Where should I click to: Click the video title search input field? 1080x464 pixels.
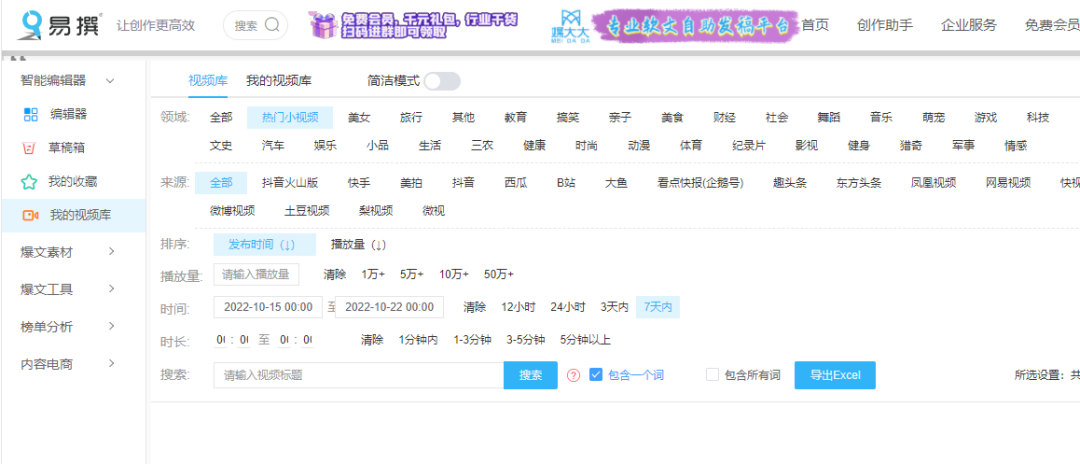[358, 375]
